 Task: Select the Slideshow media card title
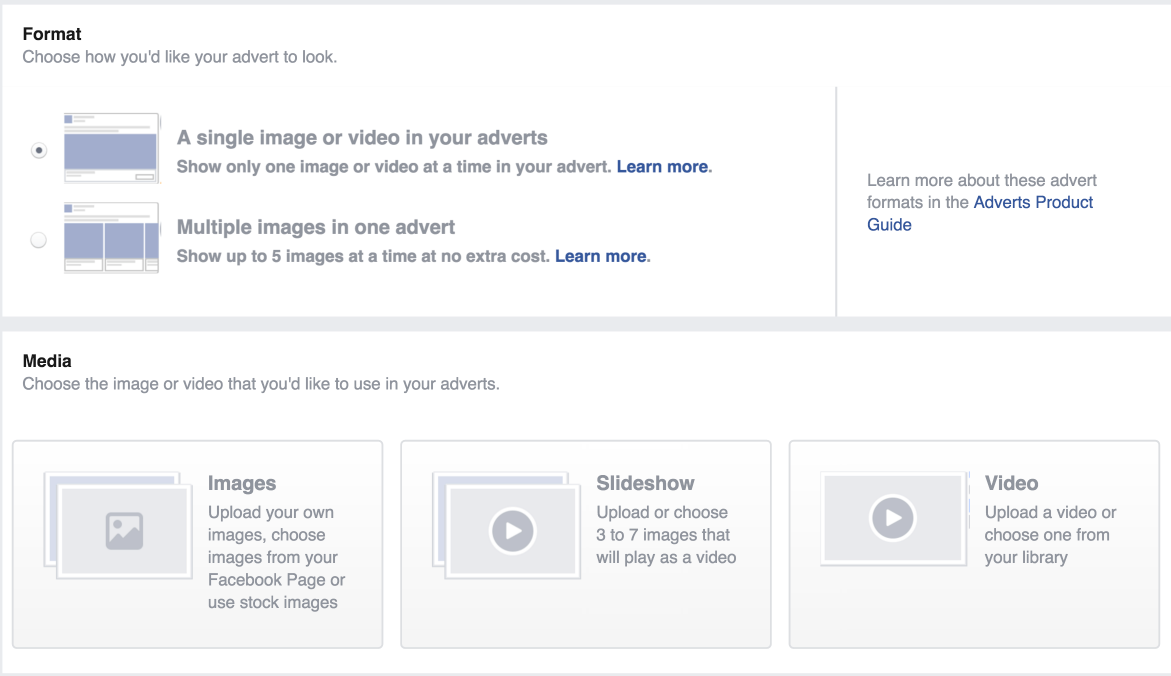pyautogui.click(x=645, y=483)
